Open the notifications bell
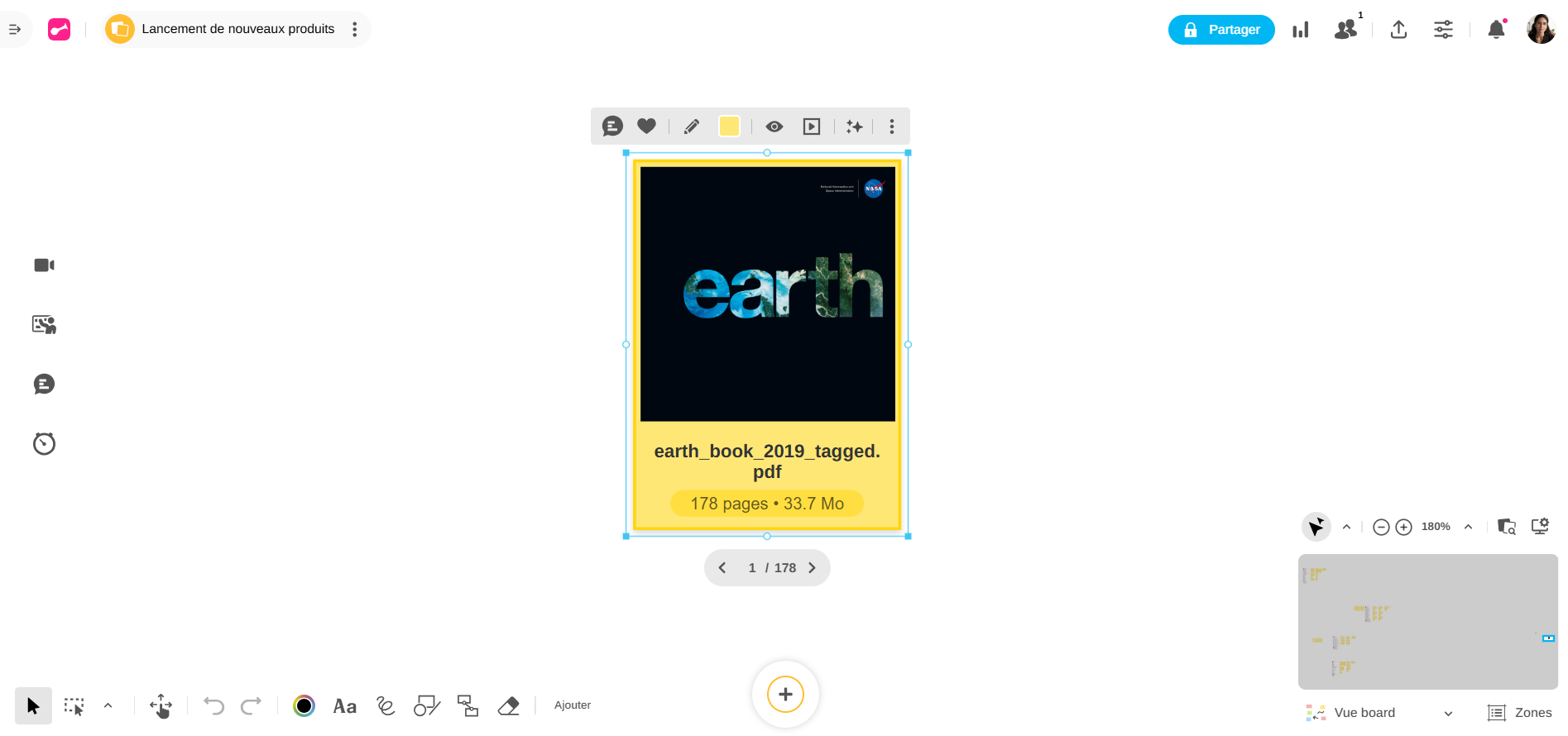This screenshot has width=1568, height=736. 1496,30
